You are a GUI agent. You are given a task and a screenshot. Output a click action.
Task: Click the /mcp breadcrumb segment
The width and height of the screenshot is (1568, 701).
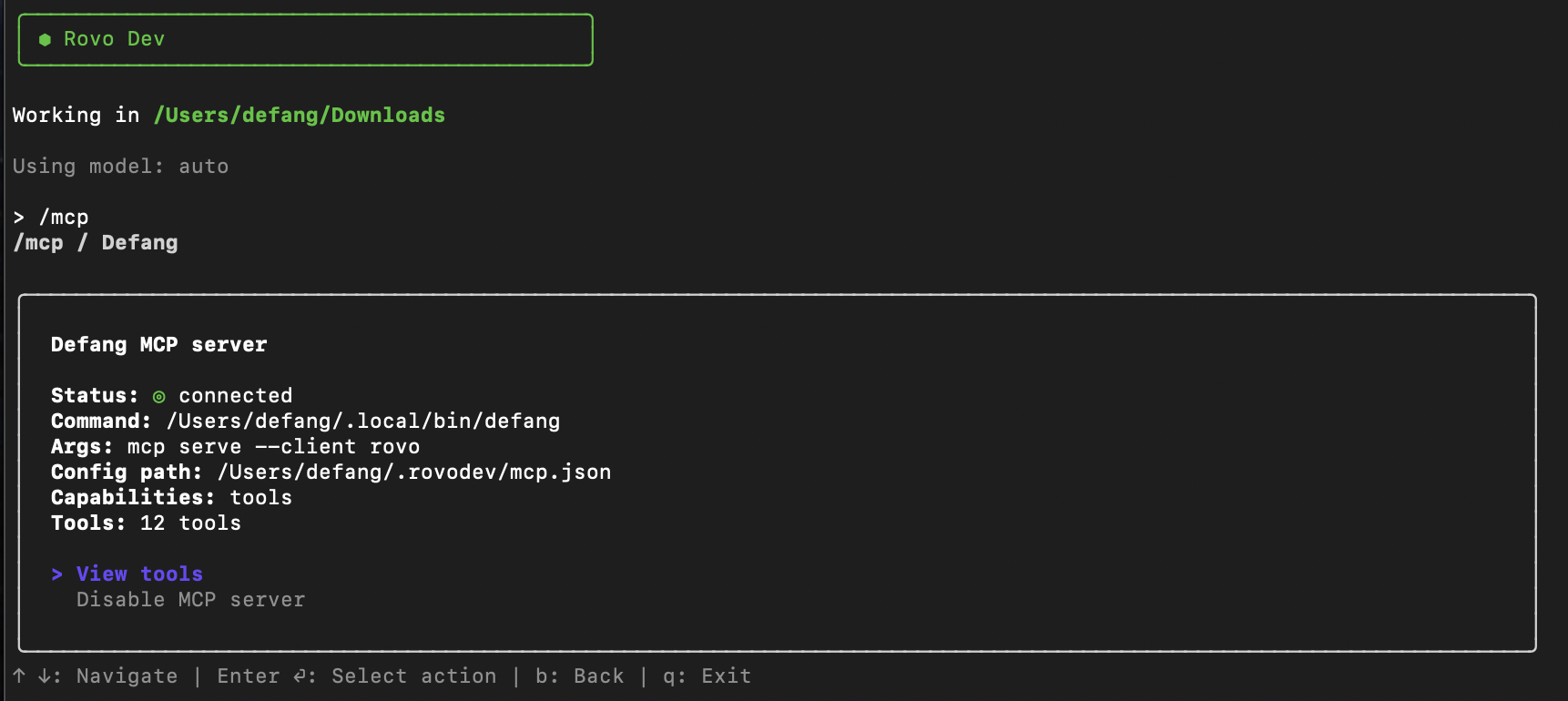click(x=38, y=242)
